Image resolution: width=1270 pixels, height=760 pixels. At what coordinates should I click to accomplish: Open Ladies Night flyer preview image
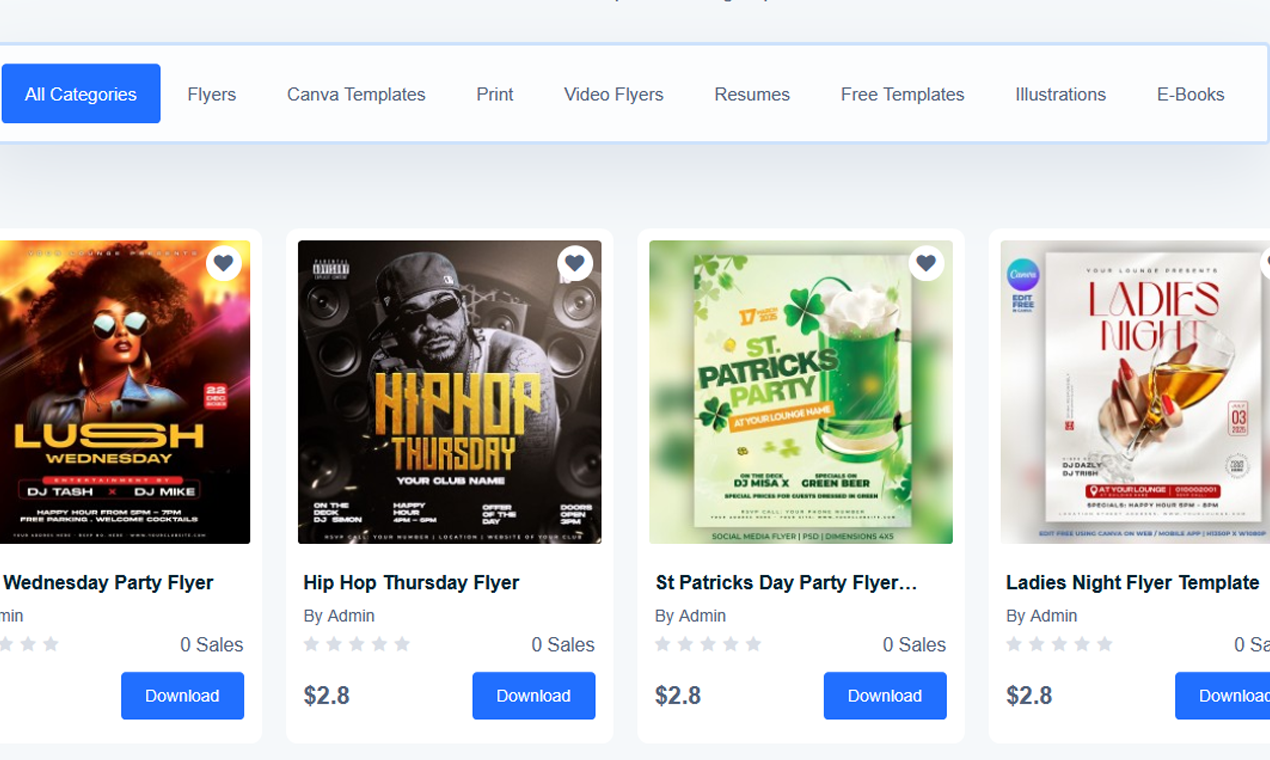[1135, 392]
